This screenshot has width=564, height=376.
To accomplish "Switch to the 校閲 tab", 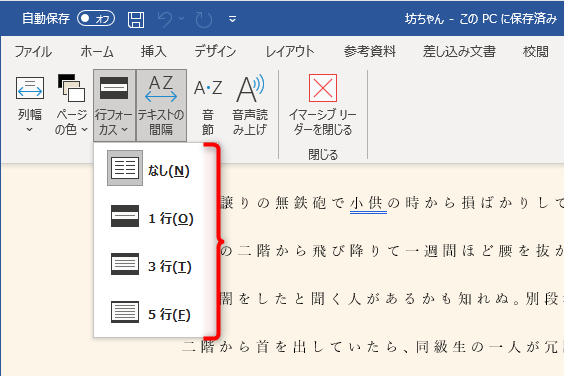I will 536,52.
